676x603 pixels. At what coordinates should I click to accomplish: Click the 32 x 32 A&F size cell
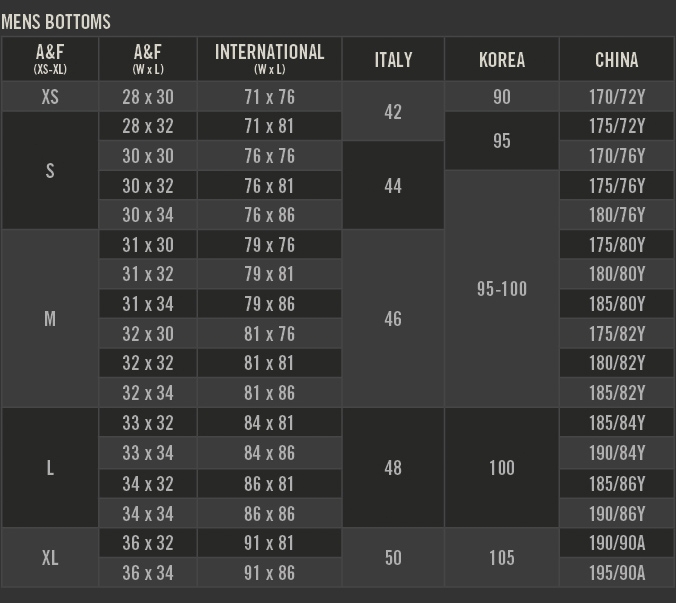148,363
